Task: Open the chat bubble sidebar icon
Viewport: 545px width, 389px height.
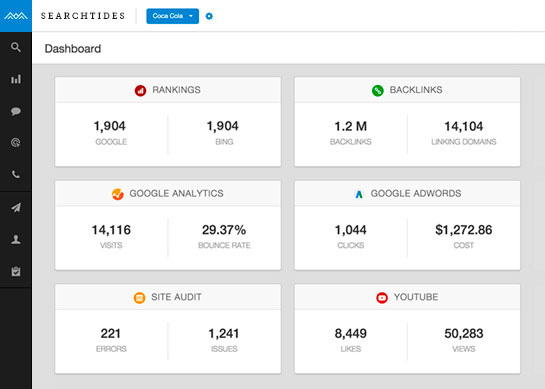Action: [16, 111]
